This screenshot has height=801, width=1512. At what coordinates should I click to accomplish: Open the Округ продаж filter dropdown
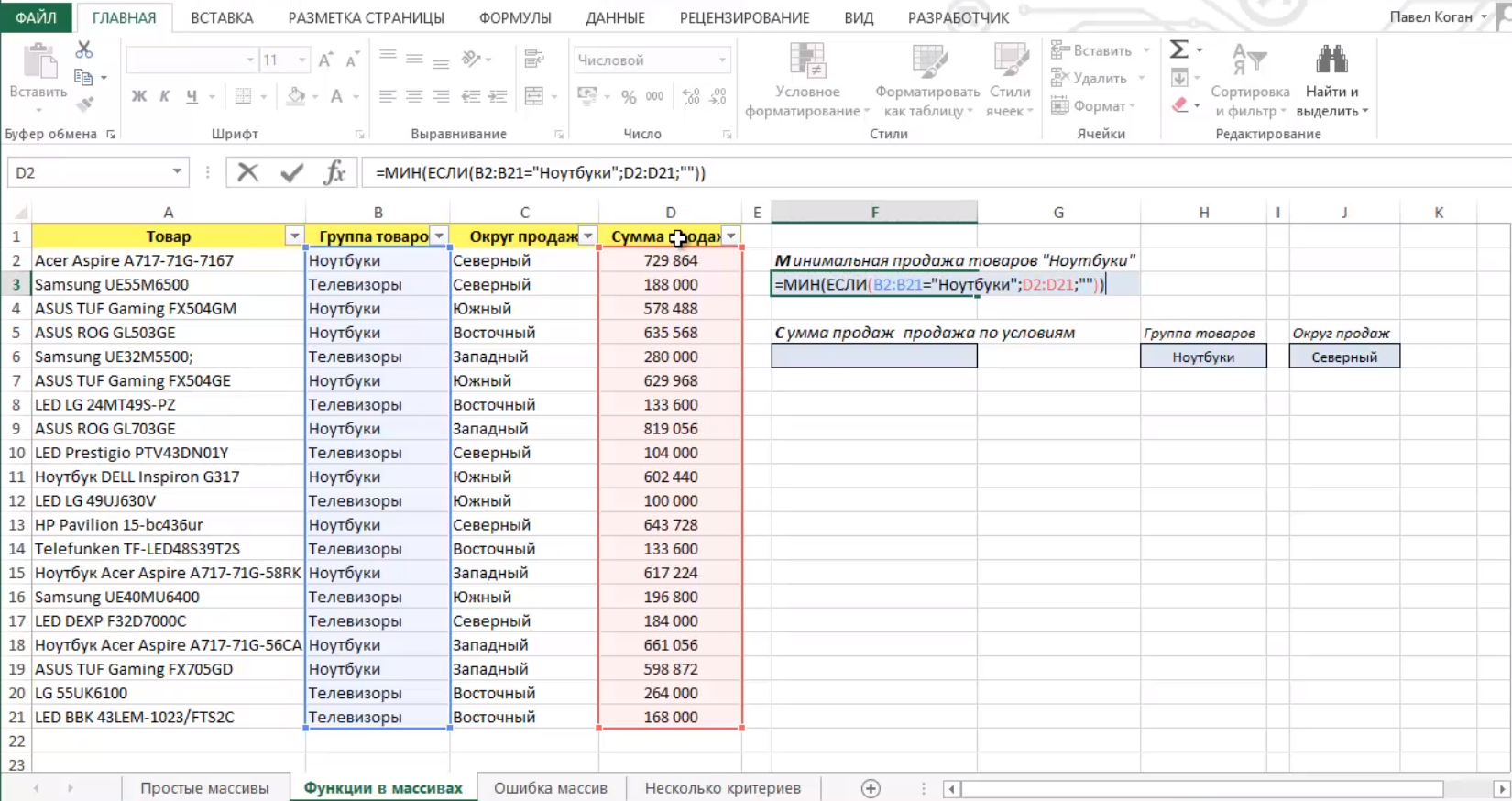tap(588, 236)
